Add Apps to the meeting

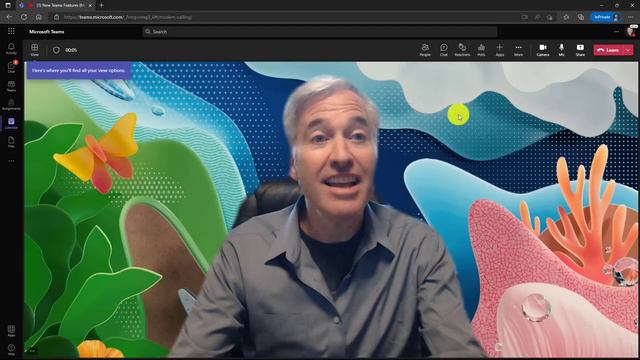point(500,50)
